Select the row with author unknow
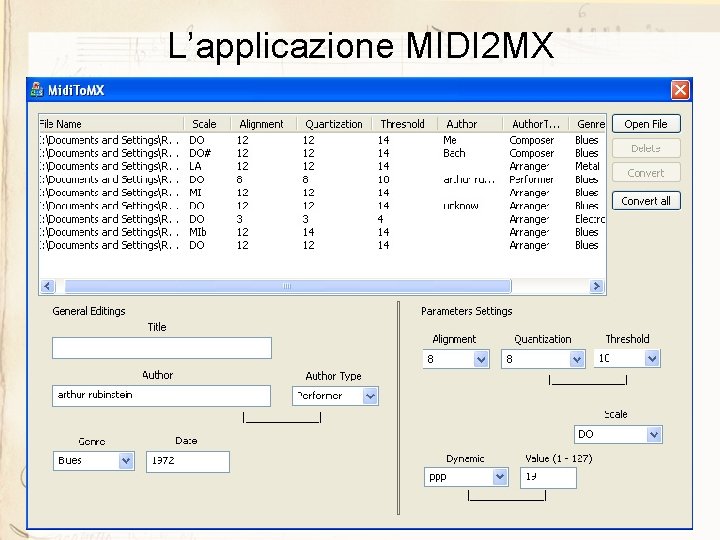The image size is (720, 540). (321, 206)
